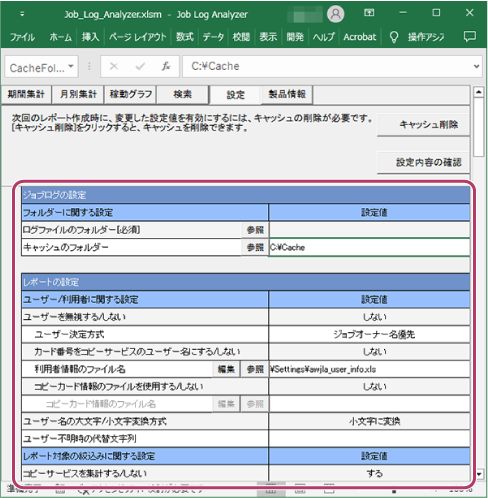Open the データ ribbon tab
This screenshot has width=488, height=498.
(x=213, y=37)
